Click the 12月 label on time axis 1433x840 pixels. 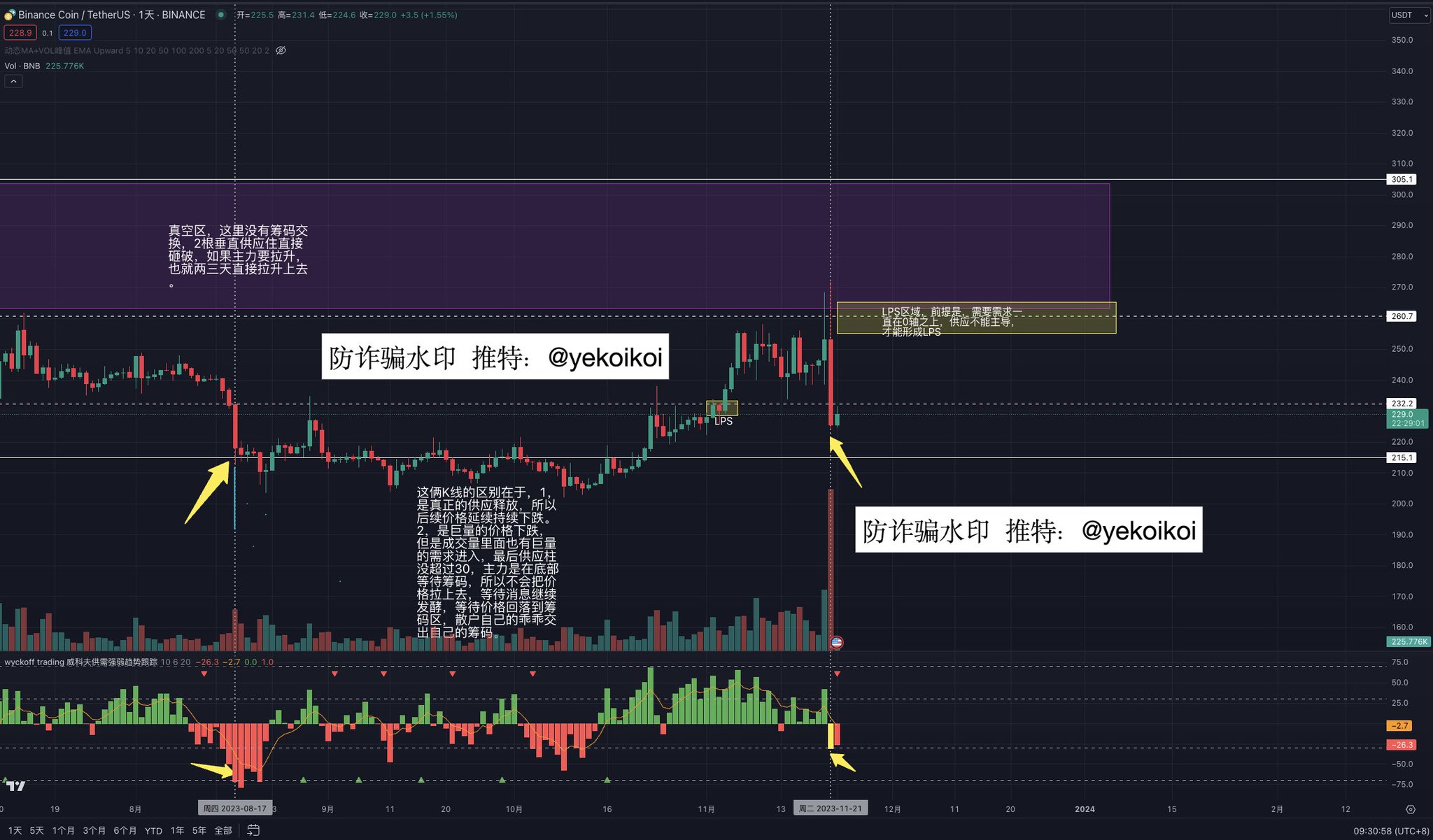[x=892, y=809]
